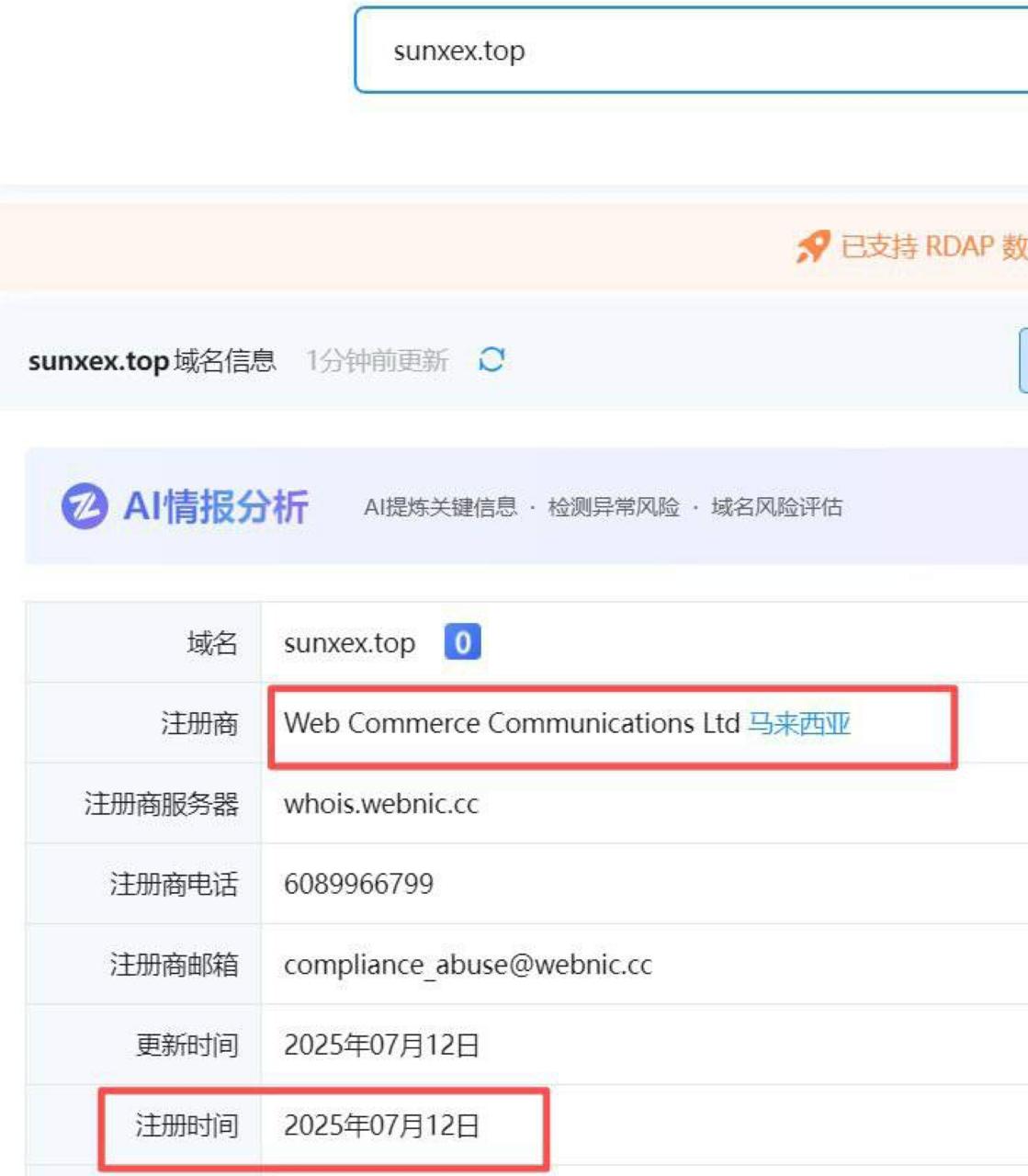Click the AI情报分析 round logo icon
1028x1176 pixels.
(x=85, y=506)
